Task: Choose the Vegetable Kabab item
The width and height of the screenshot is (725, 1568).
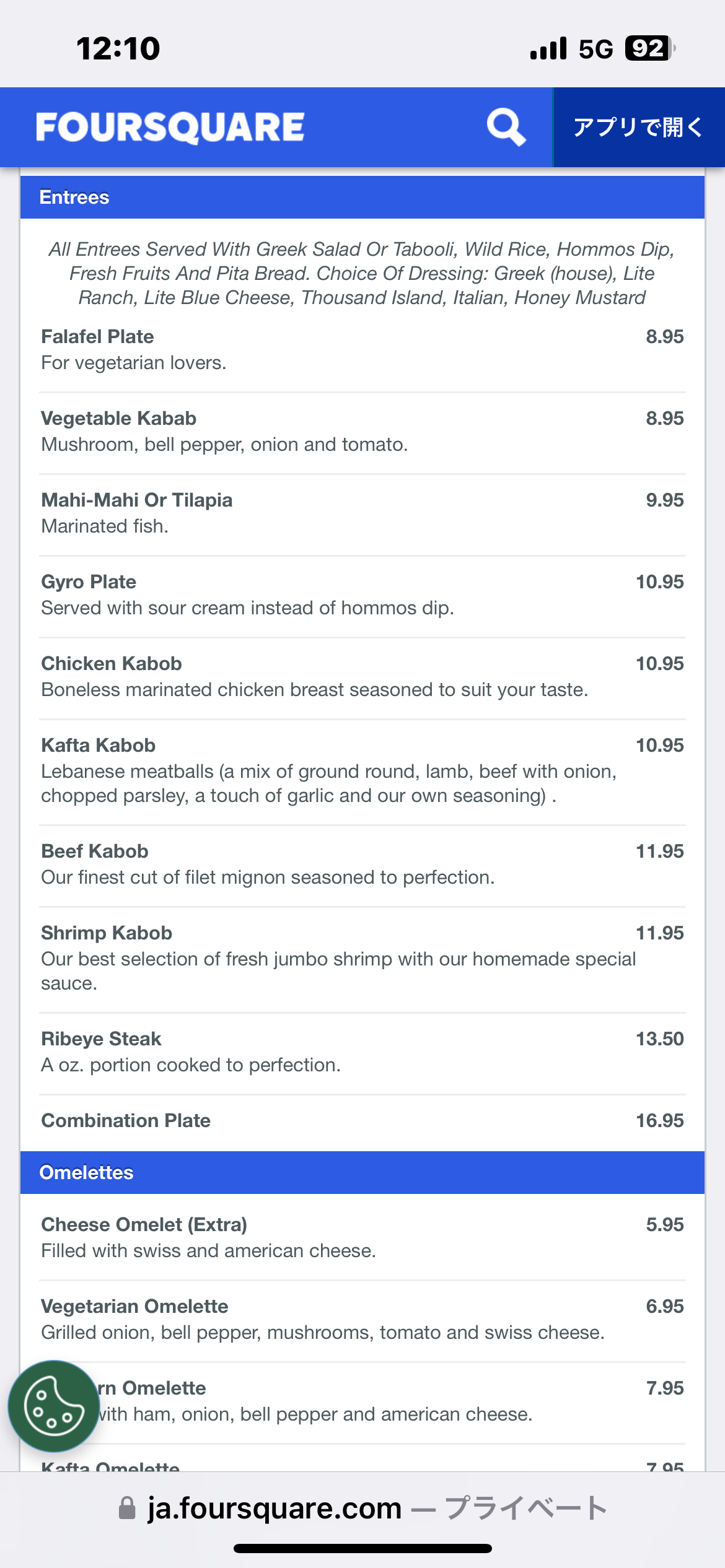Action: 119,419
